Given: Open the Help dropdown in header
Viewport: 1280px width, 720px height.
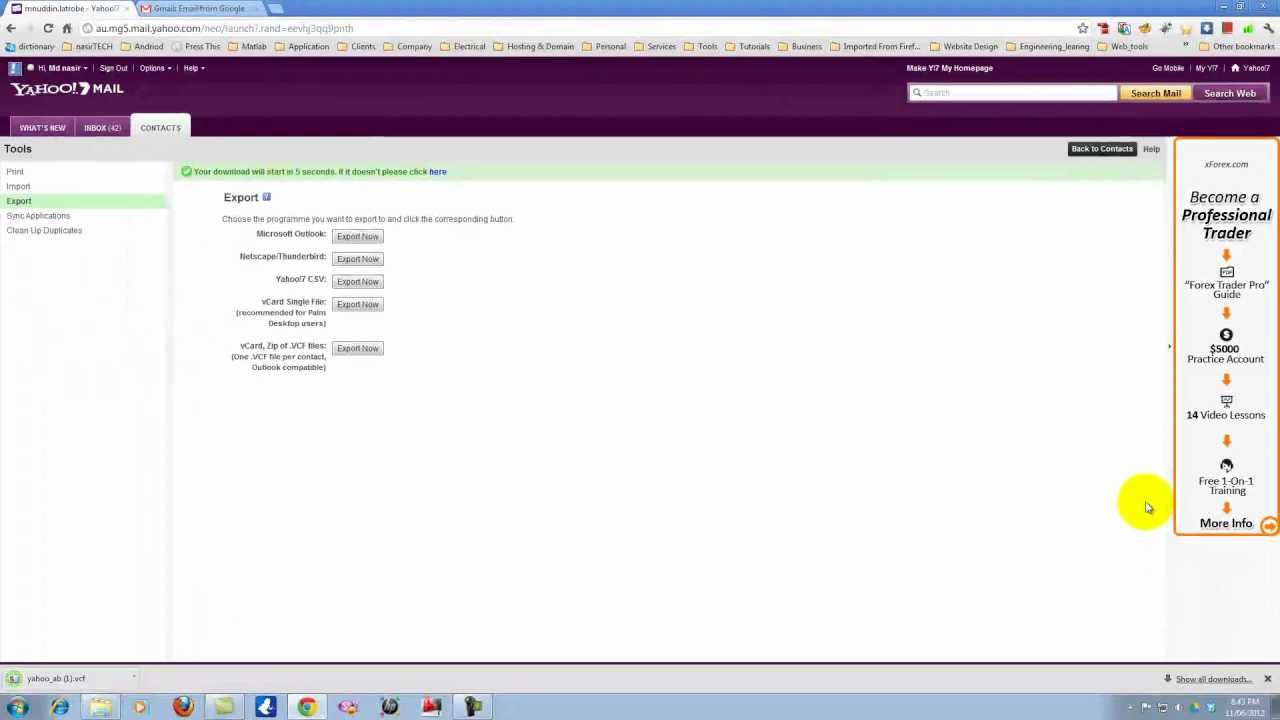Looking at the screenshot, I should click(194, 68).
